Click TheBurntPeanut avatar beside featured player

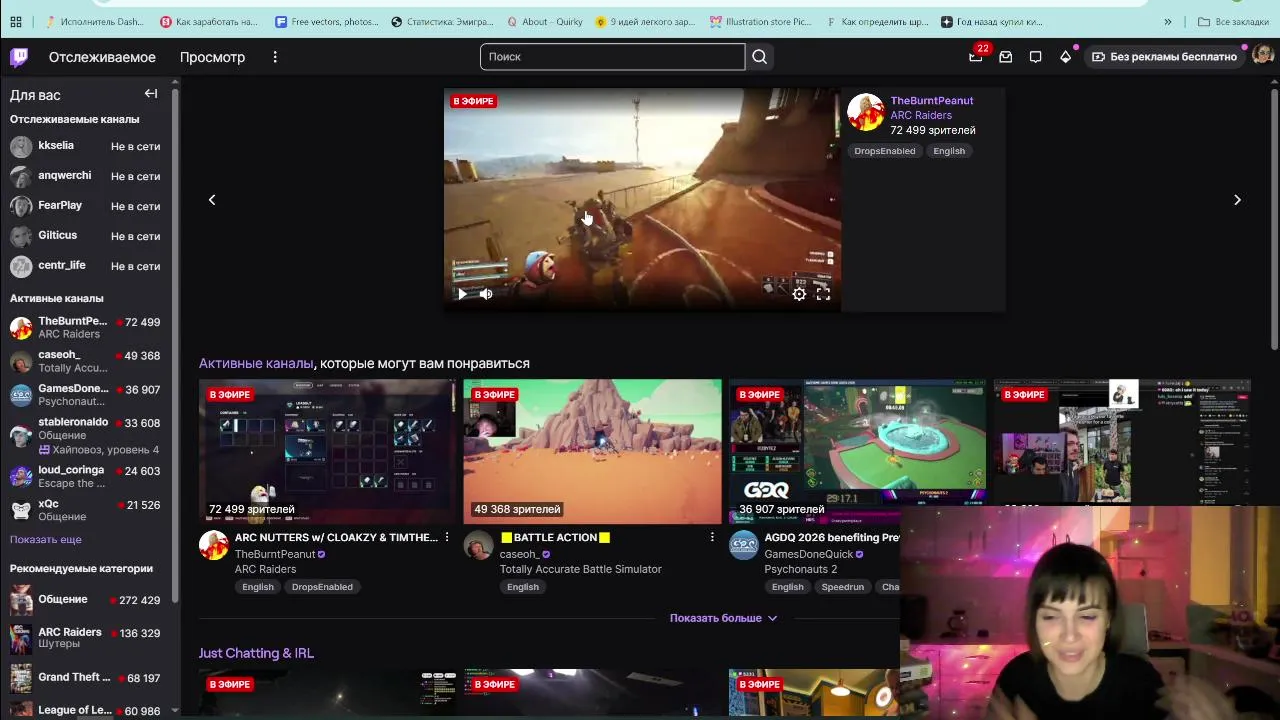[866, 112]
